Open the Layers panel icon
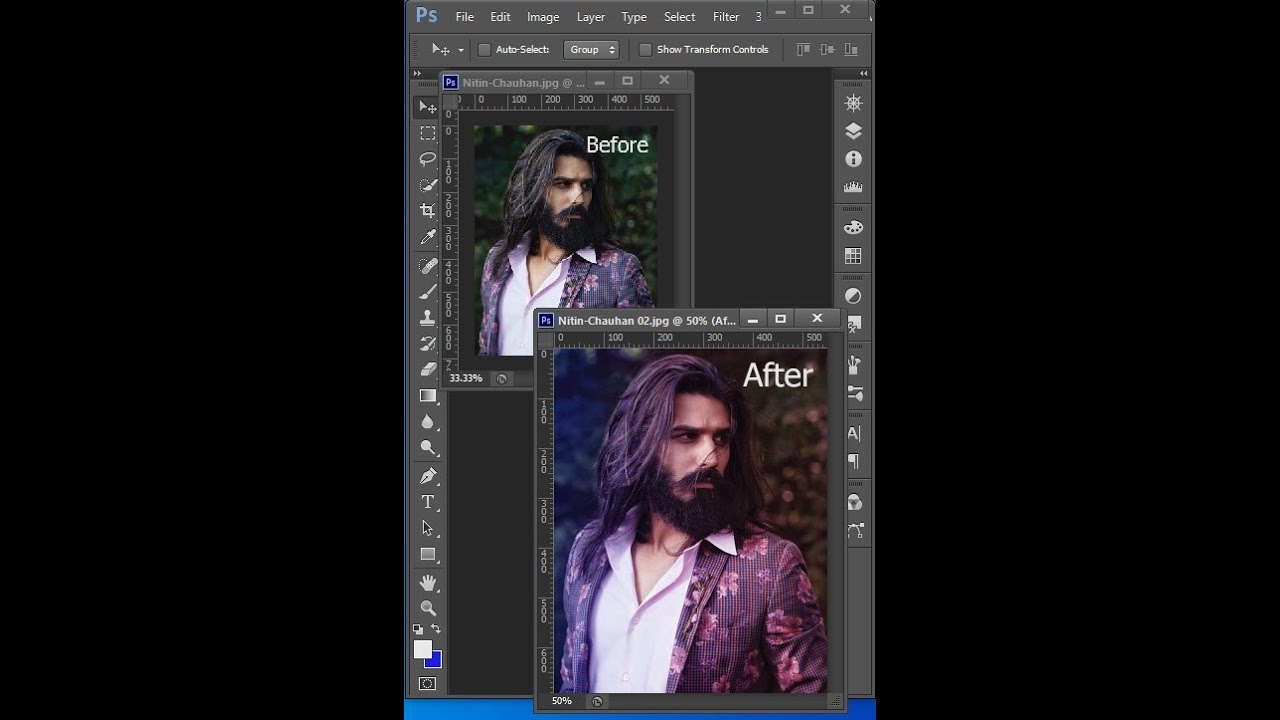This screenshot has height=720, width=1280. click(853, 131)
